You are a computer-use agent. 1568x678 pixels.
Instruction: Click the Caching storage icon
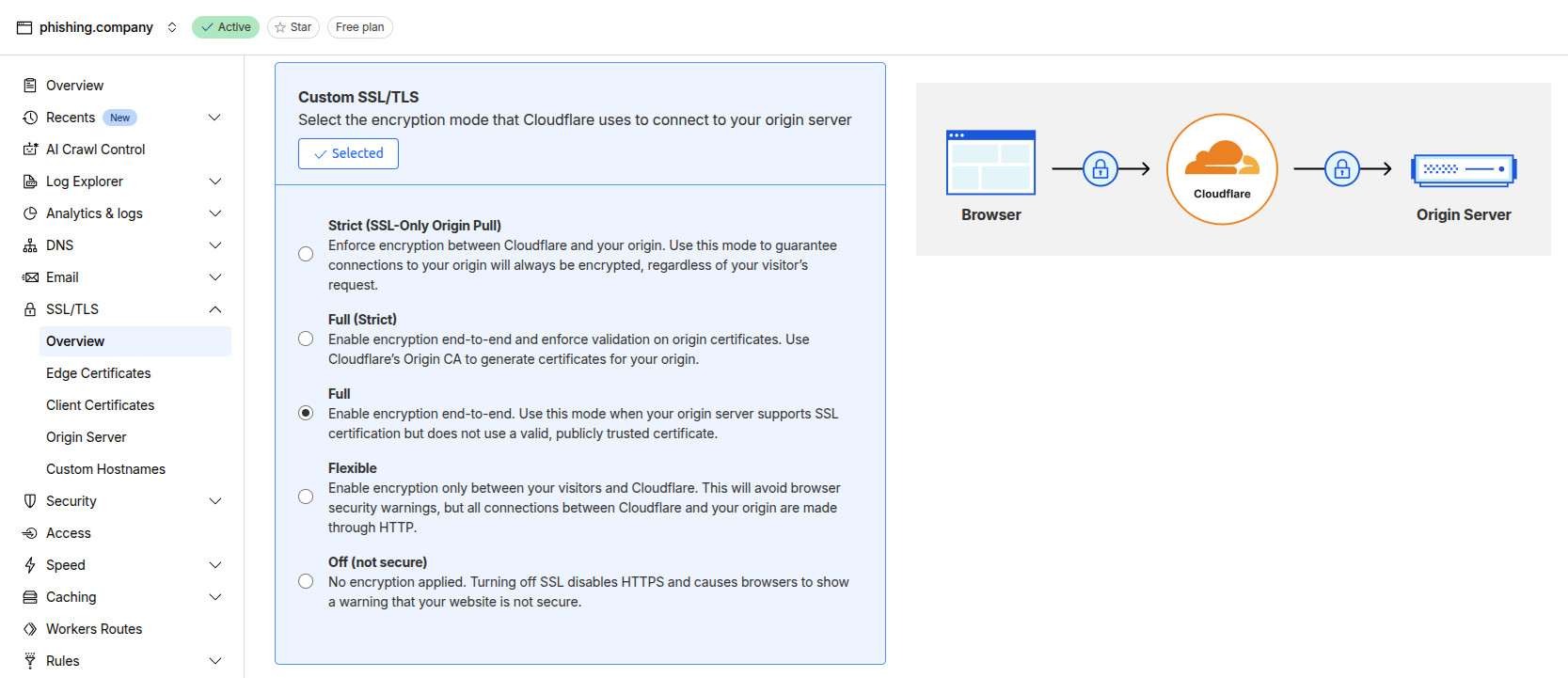click(x=30, y=597)
